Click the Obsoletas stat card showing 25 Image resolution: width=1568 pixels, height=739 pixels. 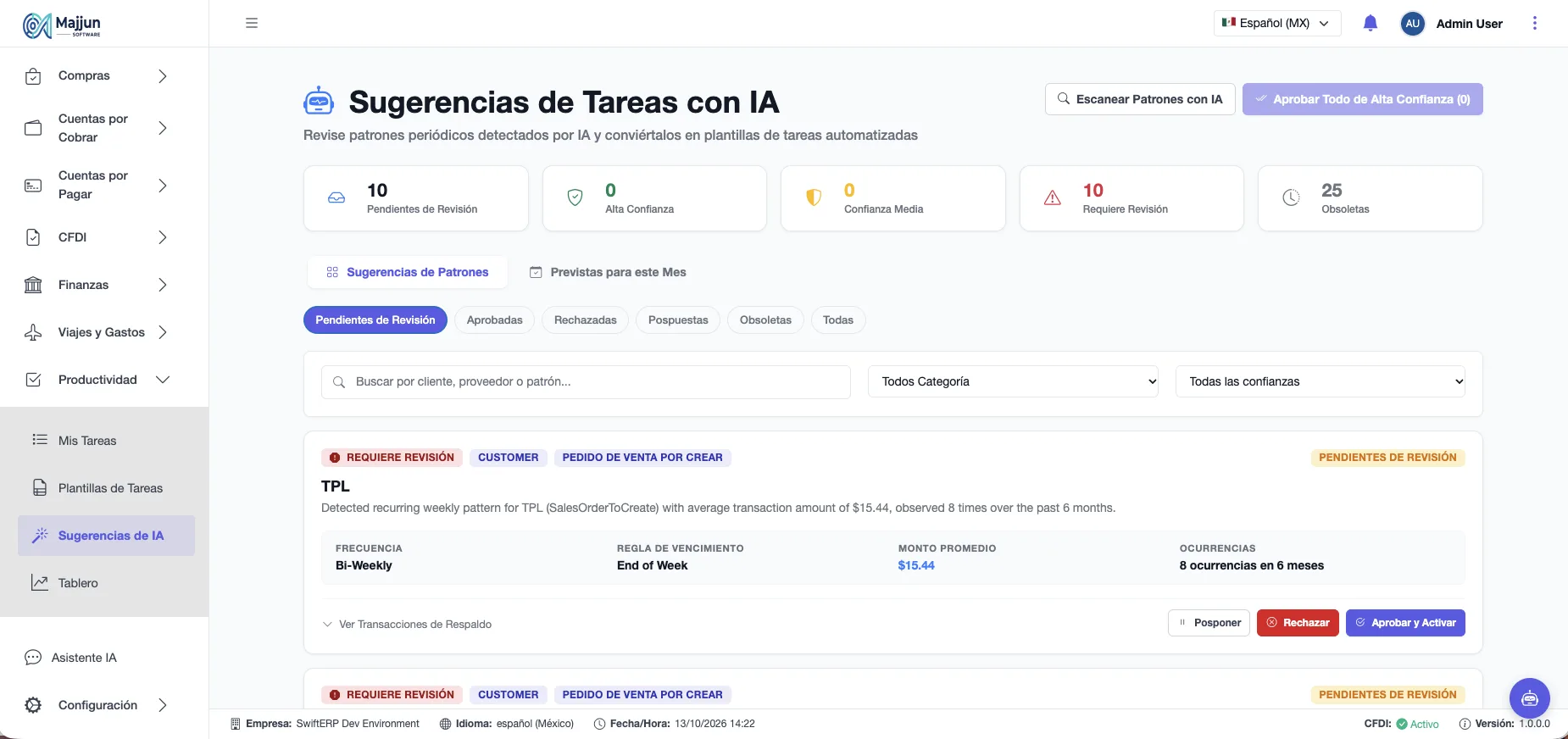[x=1371, y=198]
